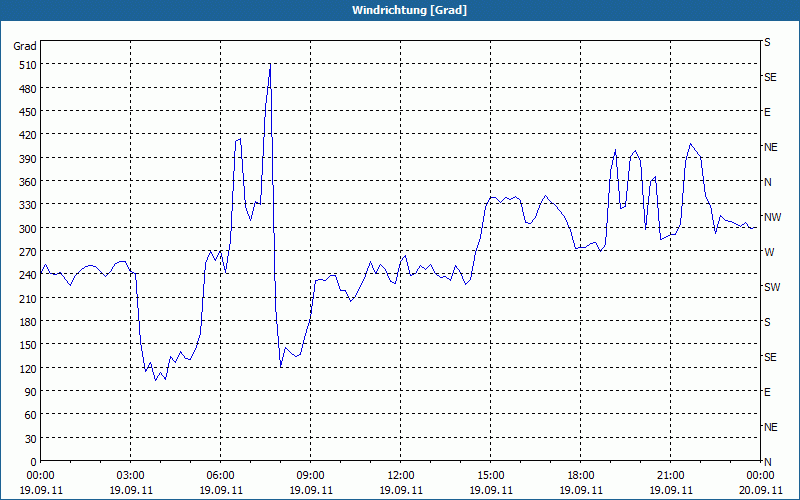Viewport: 800px width, 500px height.
Task: Click the chart title 'Windrichtung [Grad]'
Action: pos(409,10)
